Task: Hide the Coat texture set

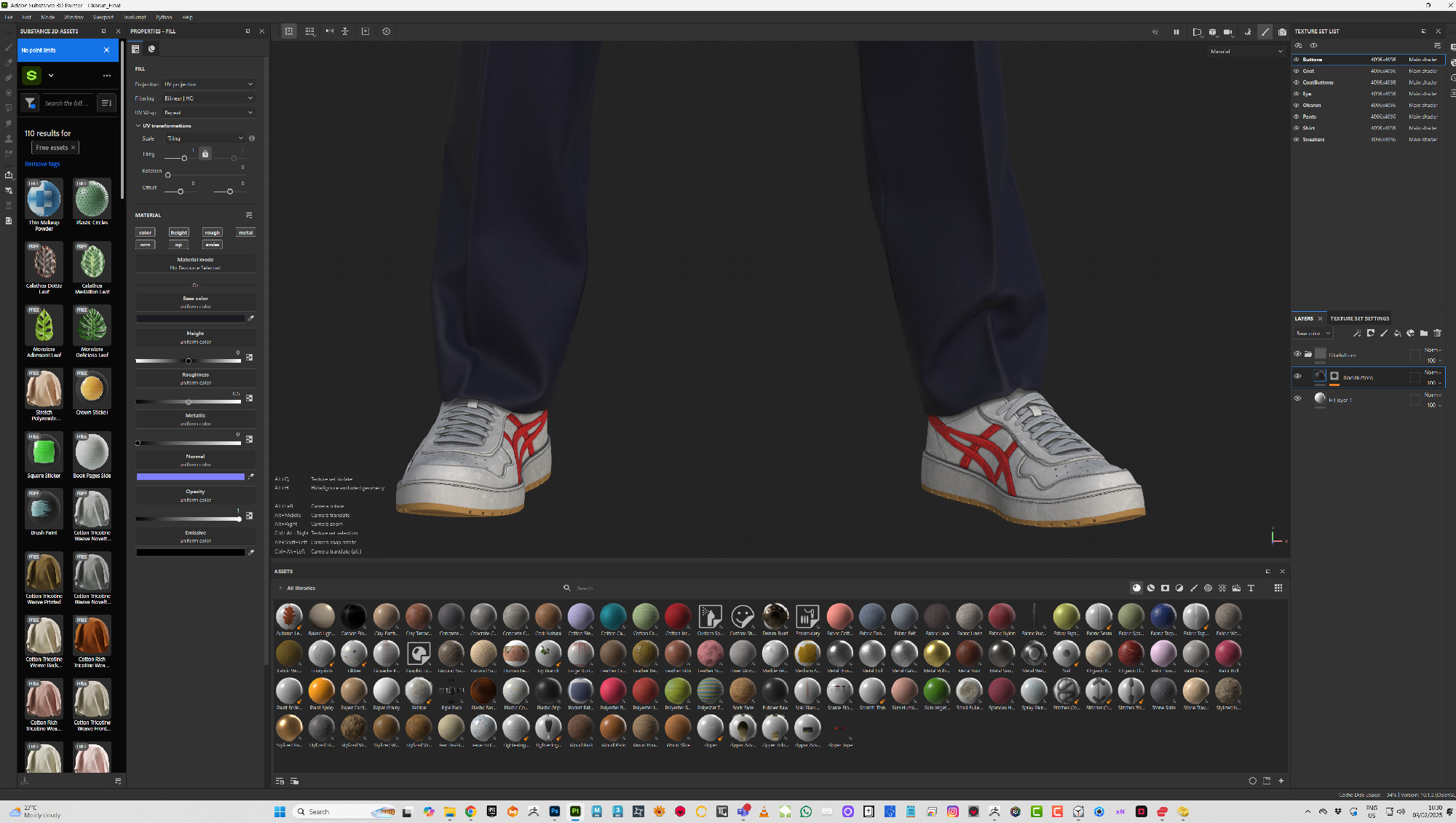Action: [x=1296, y=71]
